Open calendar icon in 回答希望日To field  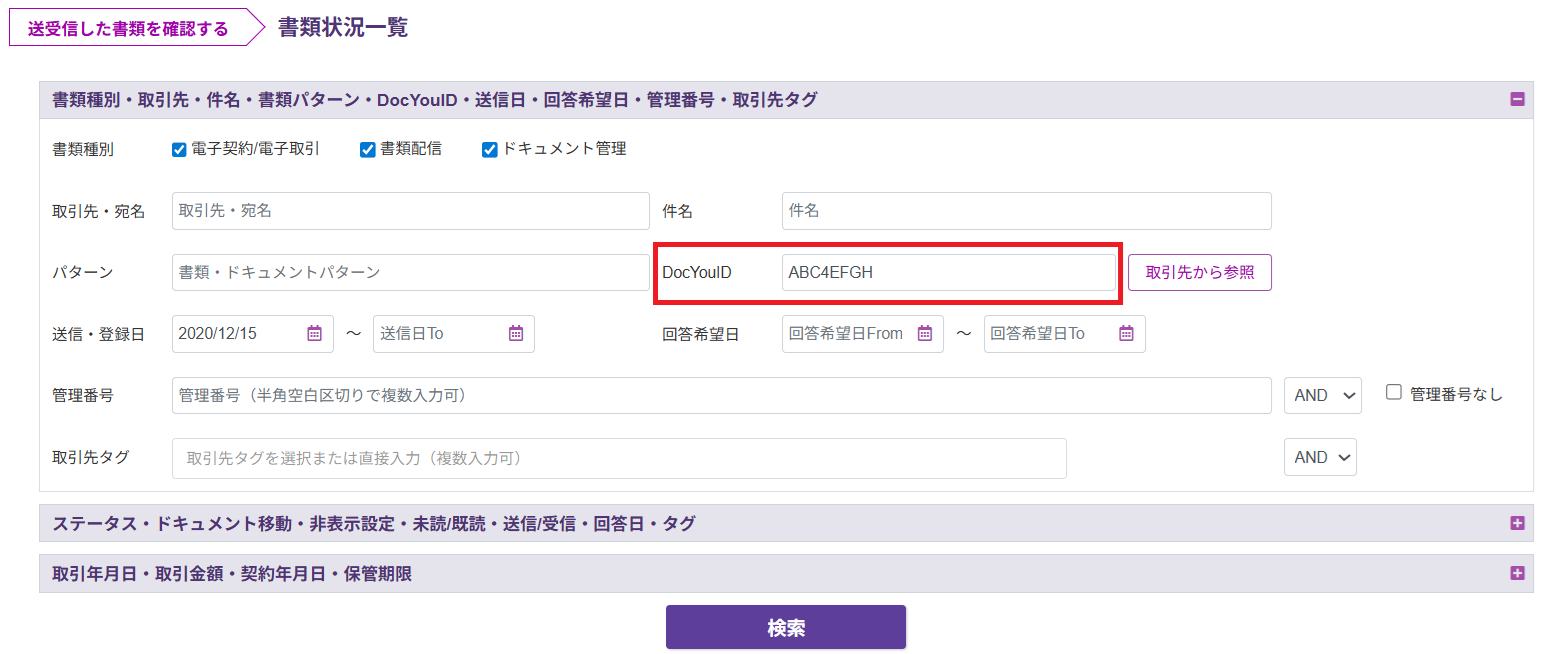pyautogui.click(x=1126, y=333)
